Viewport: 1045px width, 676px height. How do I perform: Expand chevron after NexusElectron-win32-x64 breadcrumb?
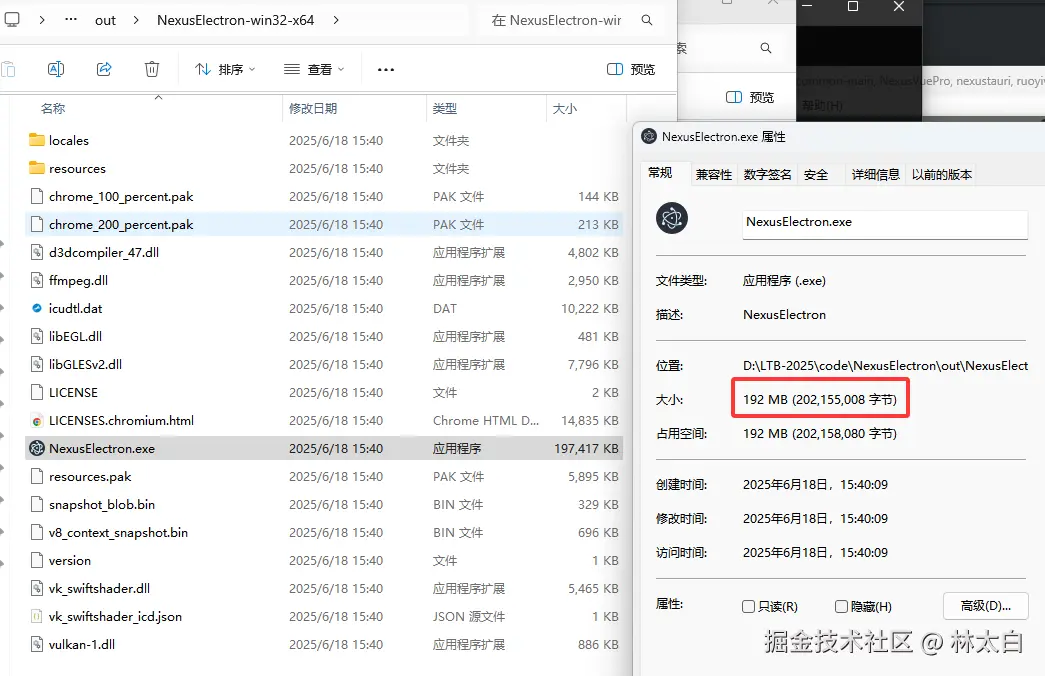336,20
